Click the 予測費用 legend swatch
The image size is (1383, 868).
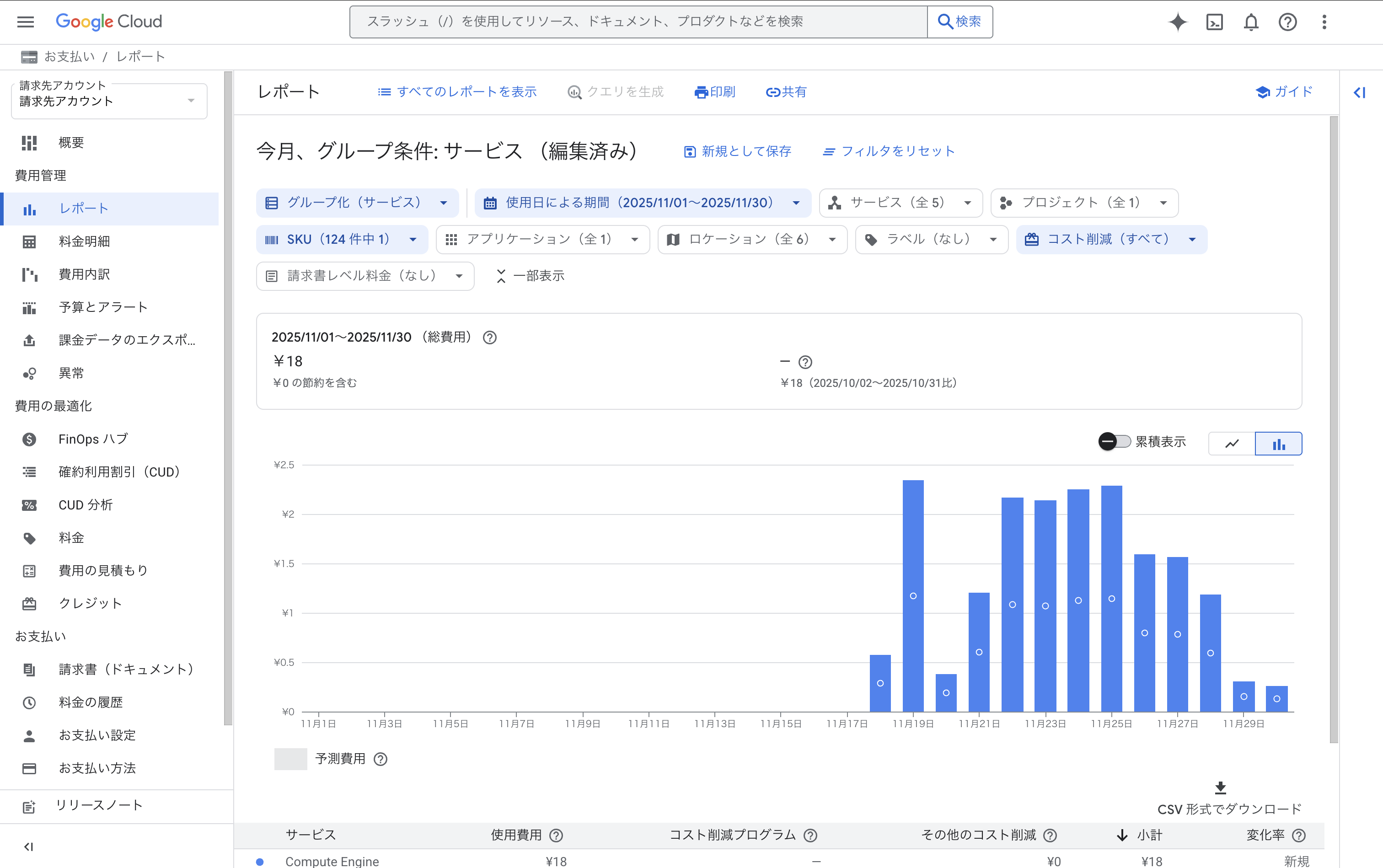(290, 758)
